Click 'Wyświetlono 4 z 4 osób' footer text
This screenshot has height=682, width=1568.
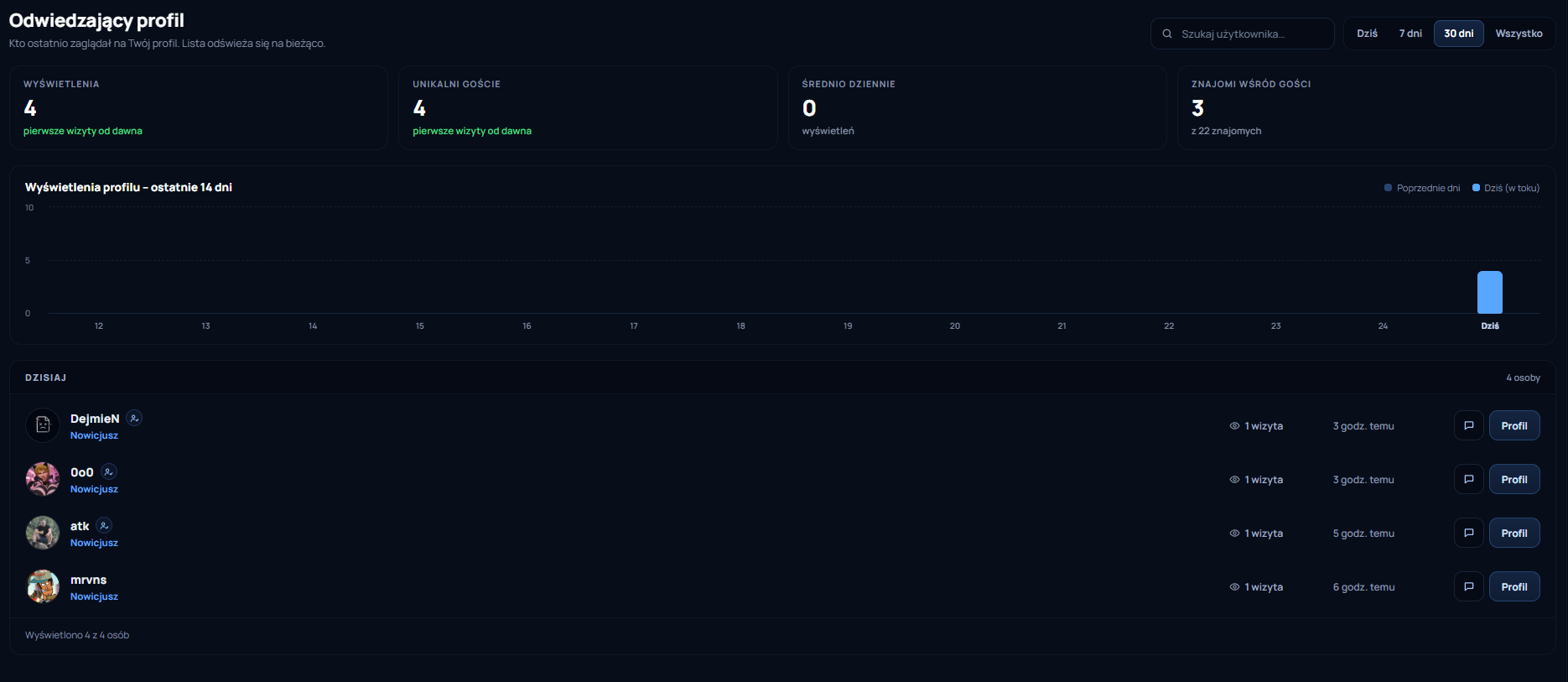pyautogui.click(x=77, y=635)
